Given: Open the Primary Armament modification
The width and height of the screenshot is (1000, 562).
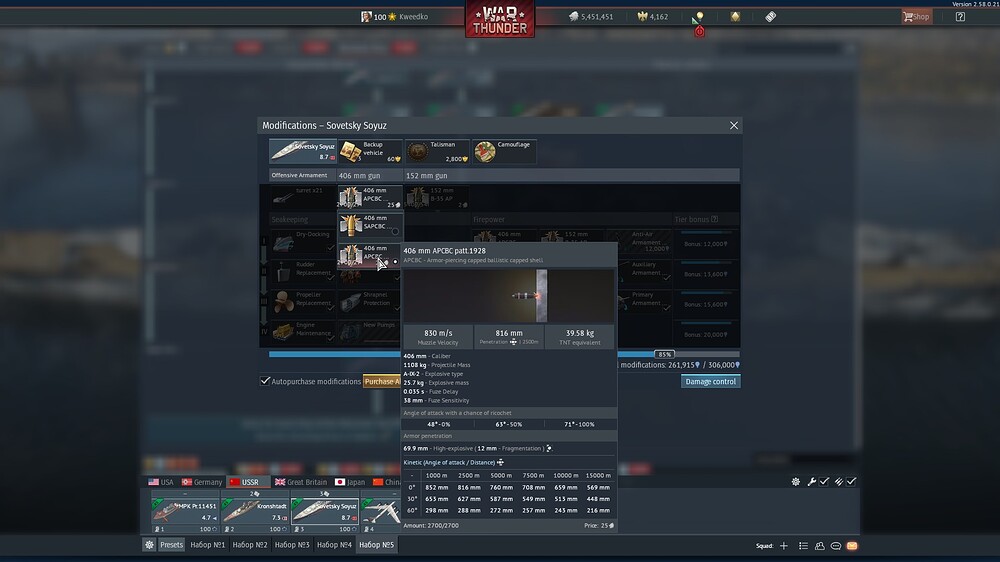Looking at the screenshot, I should pos(645,302).
